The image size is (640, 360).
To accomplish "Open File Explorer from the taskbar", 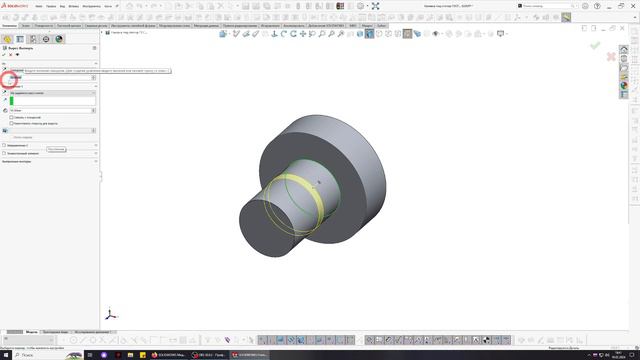I will coord(130,355).
